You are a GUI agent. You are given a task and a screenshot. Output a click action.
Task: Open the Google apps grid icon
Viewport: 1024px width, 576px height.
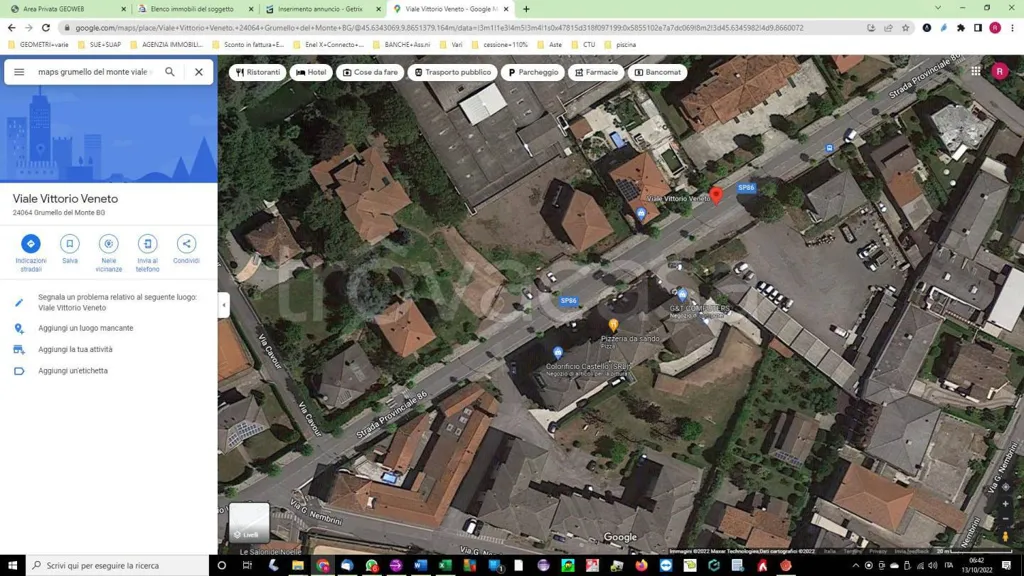pyautogui.click(x=975, y=71)
